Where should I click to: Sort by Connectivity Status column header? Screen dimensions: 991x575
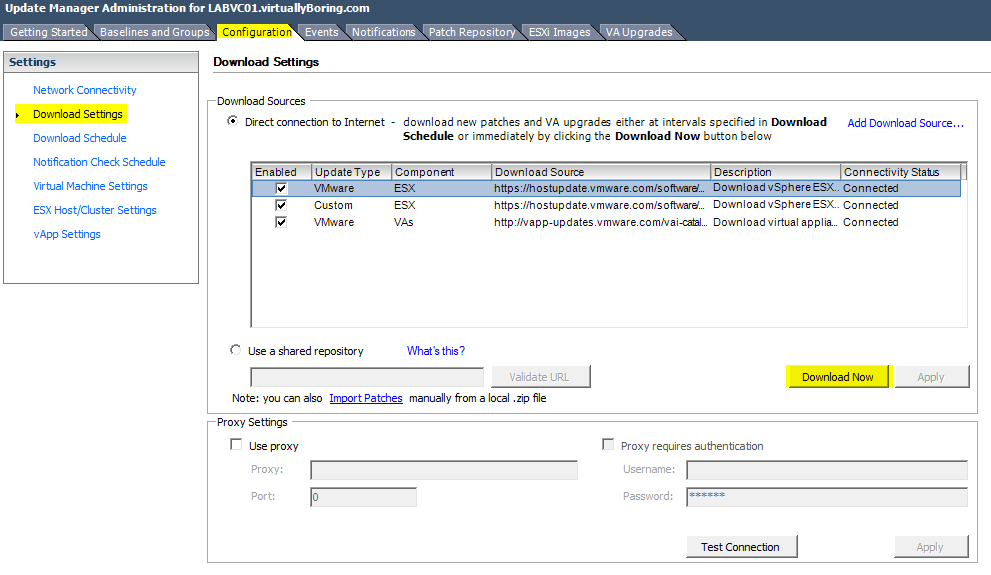901,172
